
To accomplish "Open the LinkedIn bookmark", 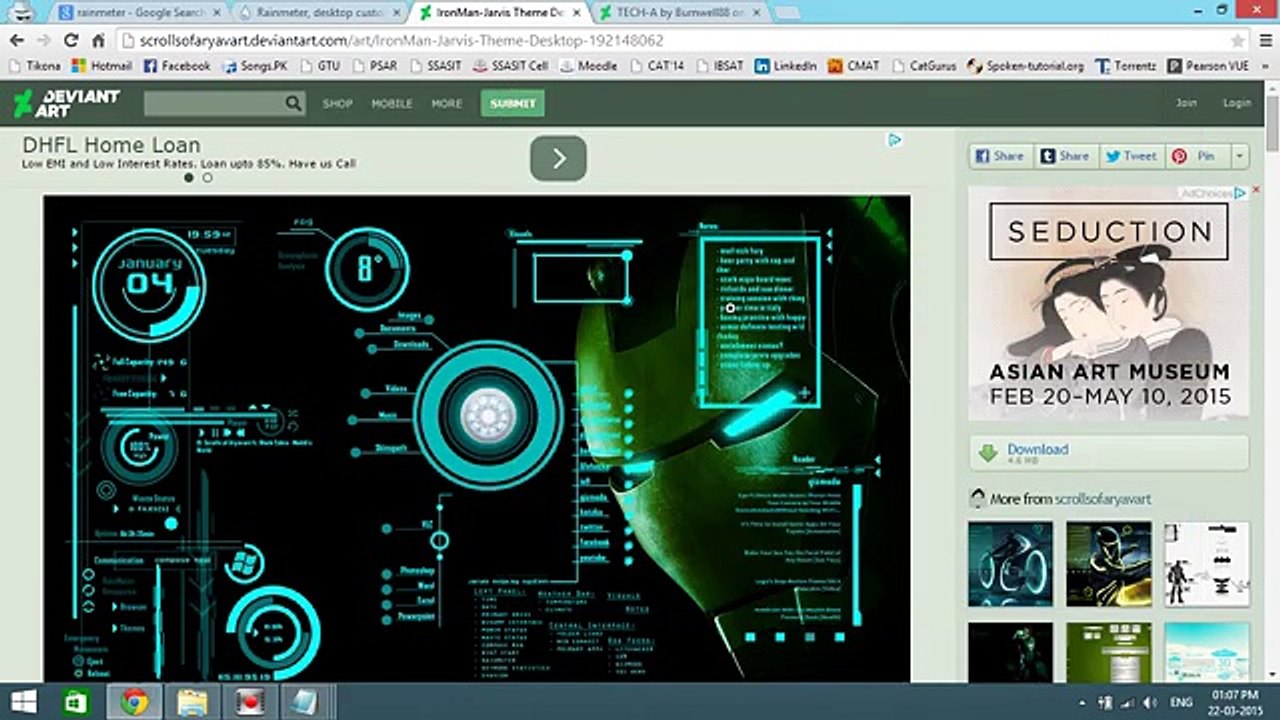I will point(786,66).
